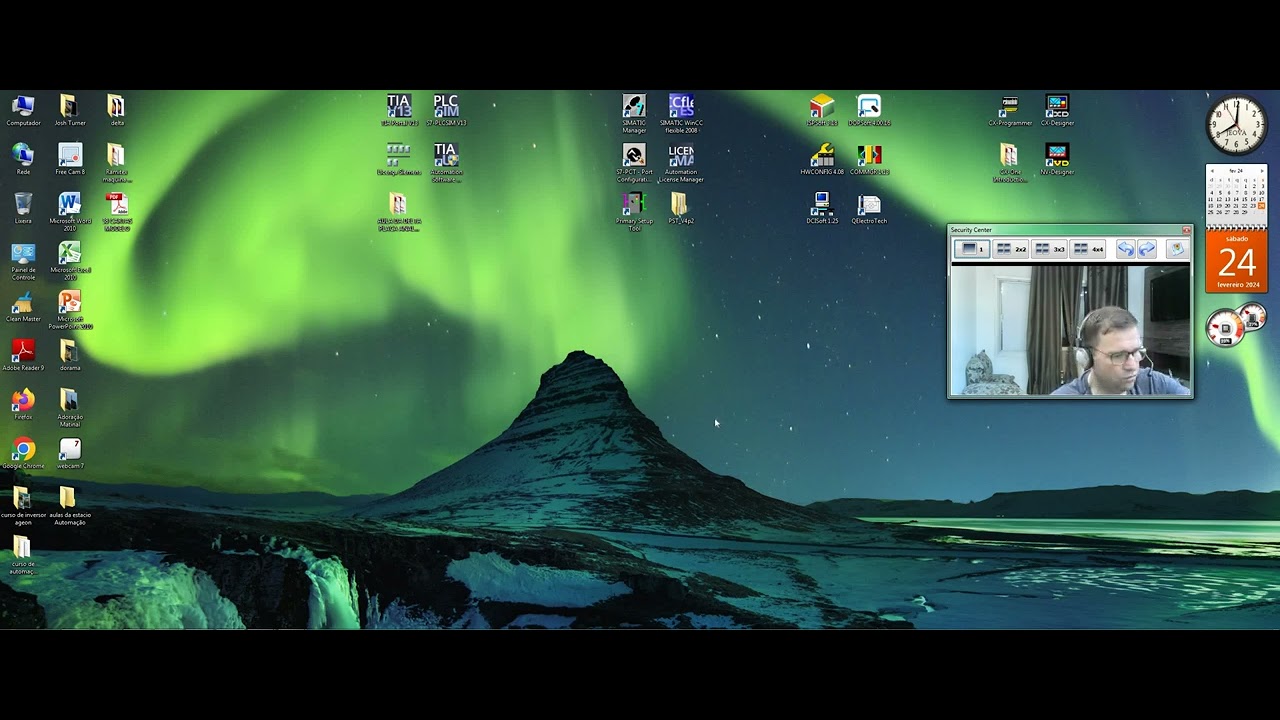This screenshot has width=1280, height=720.
Task: Open the Lixeira recycle bin
Action: pyautogui.click(x=23, y=208)
